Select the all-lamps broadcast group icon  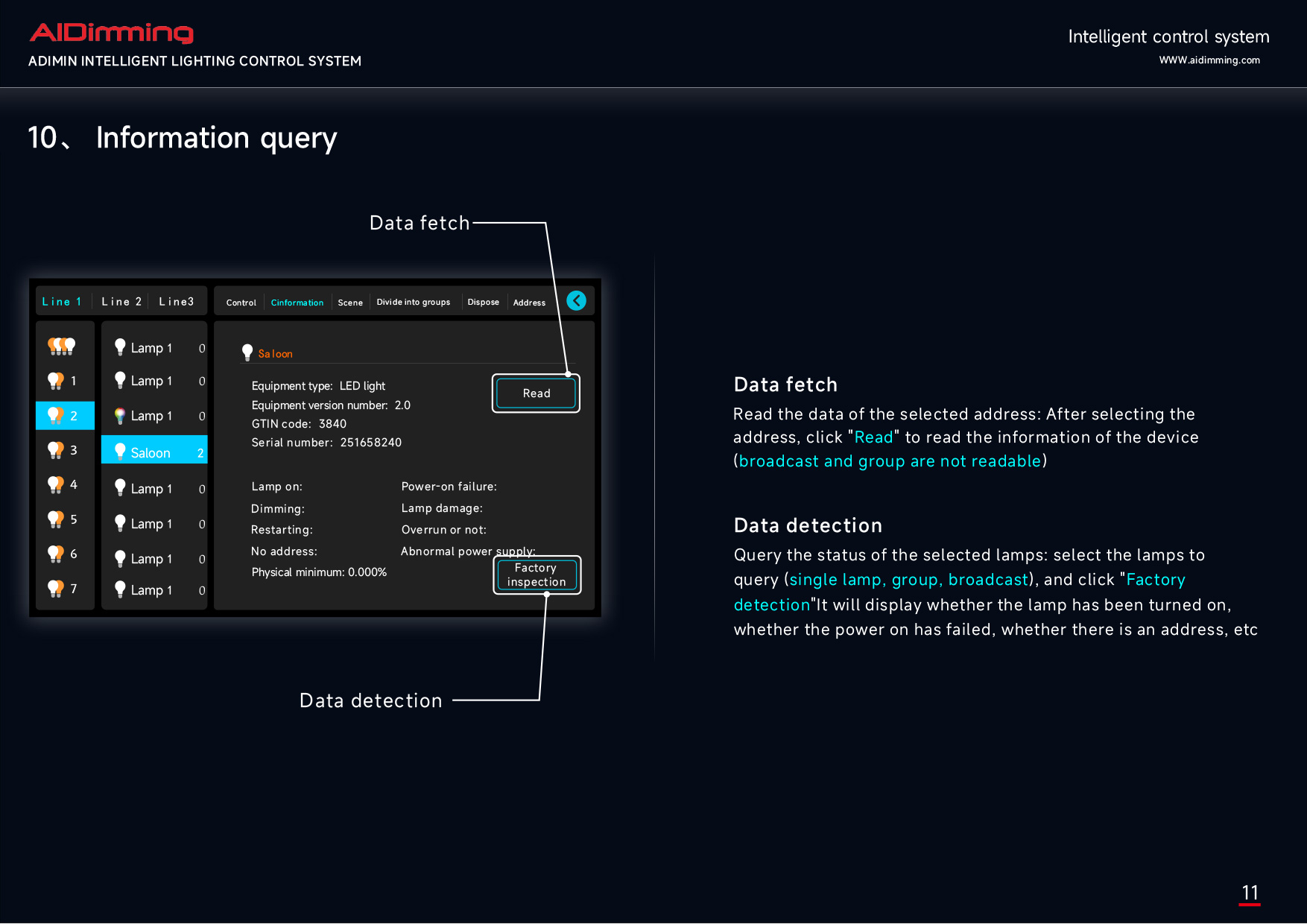point(62,346)
